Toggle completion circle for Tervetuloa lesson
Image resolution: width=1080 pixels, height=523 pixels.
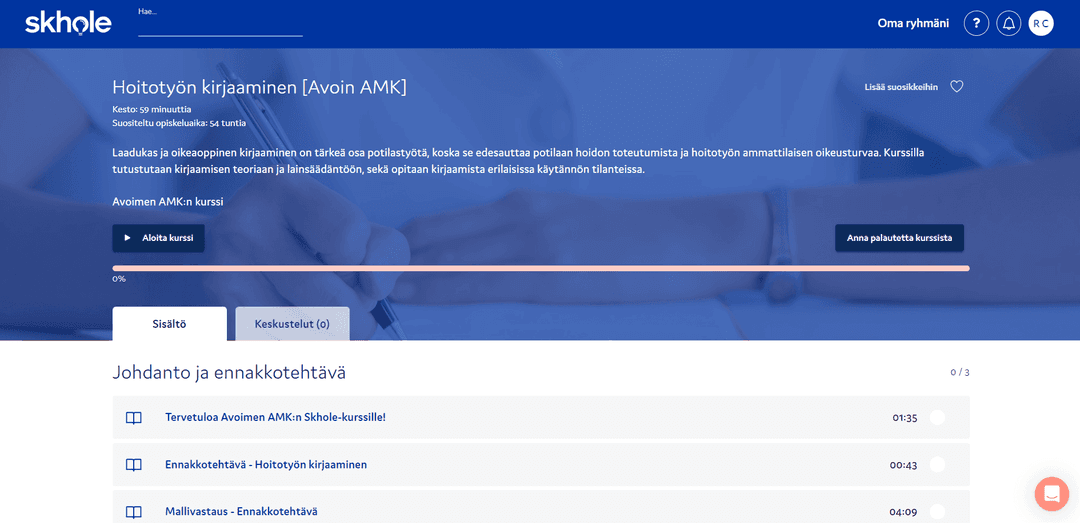[x=937, y=418]
